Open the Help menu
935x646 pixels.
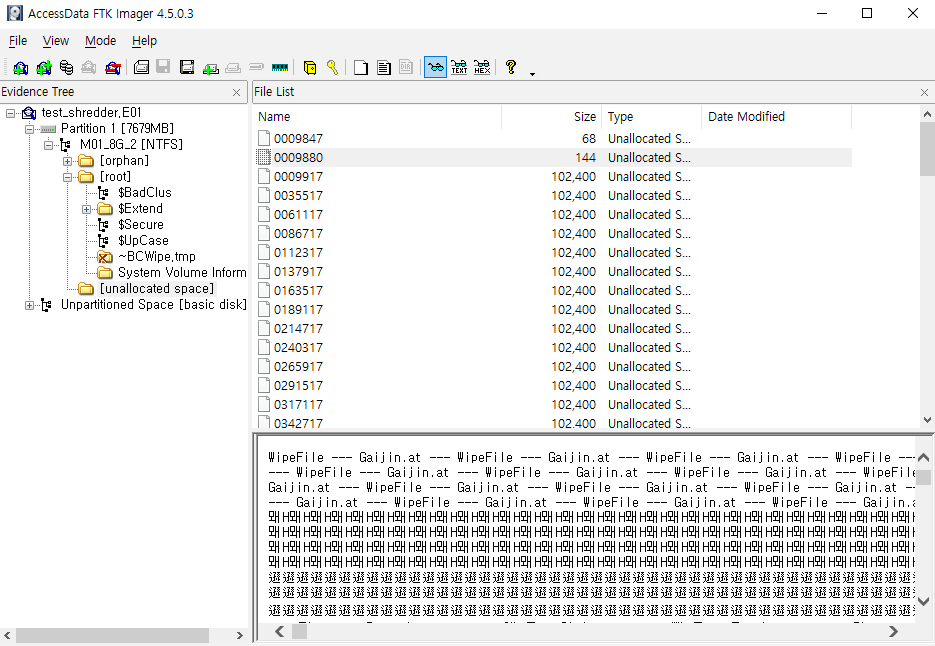[144, 41]
